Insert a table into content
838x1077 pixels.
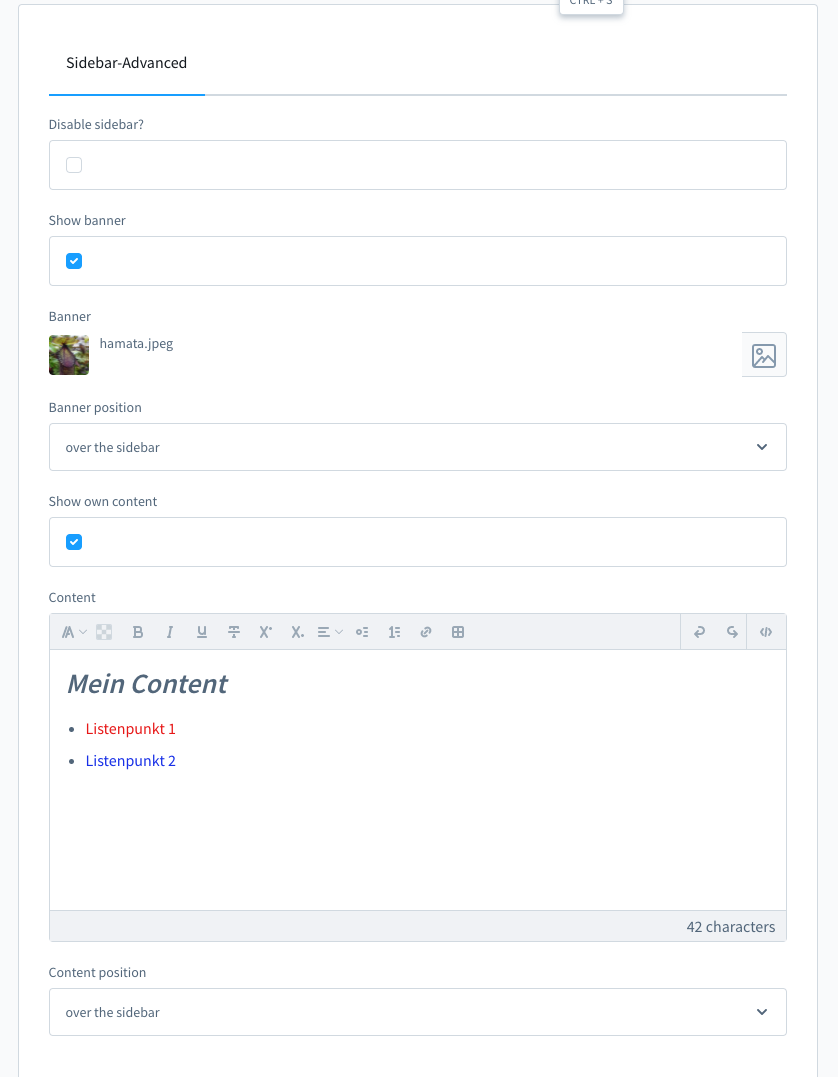pyautogui.click(x=458, y=632)
